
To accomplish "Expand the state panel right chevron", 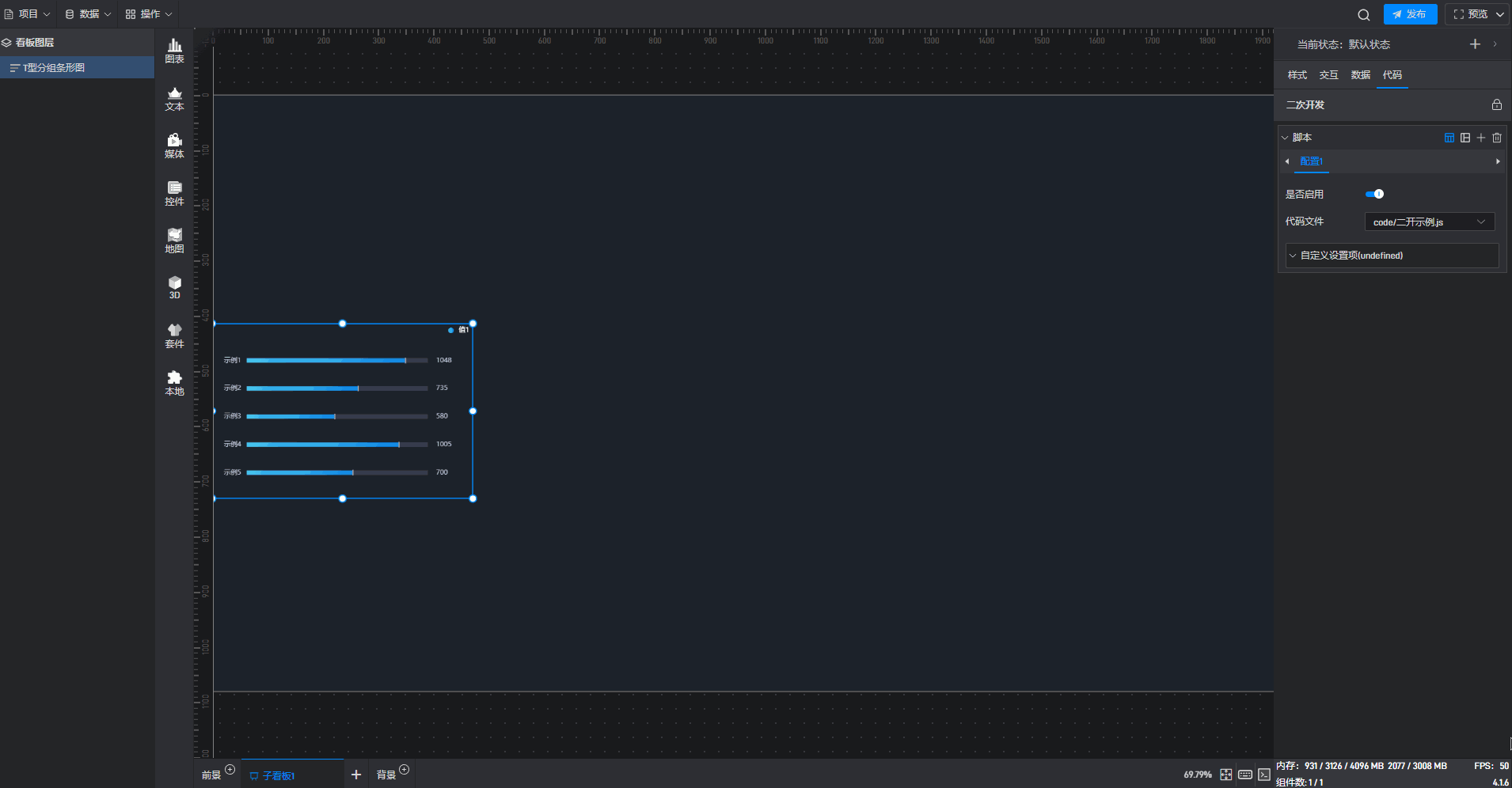I will (x=1495, y=44).
